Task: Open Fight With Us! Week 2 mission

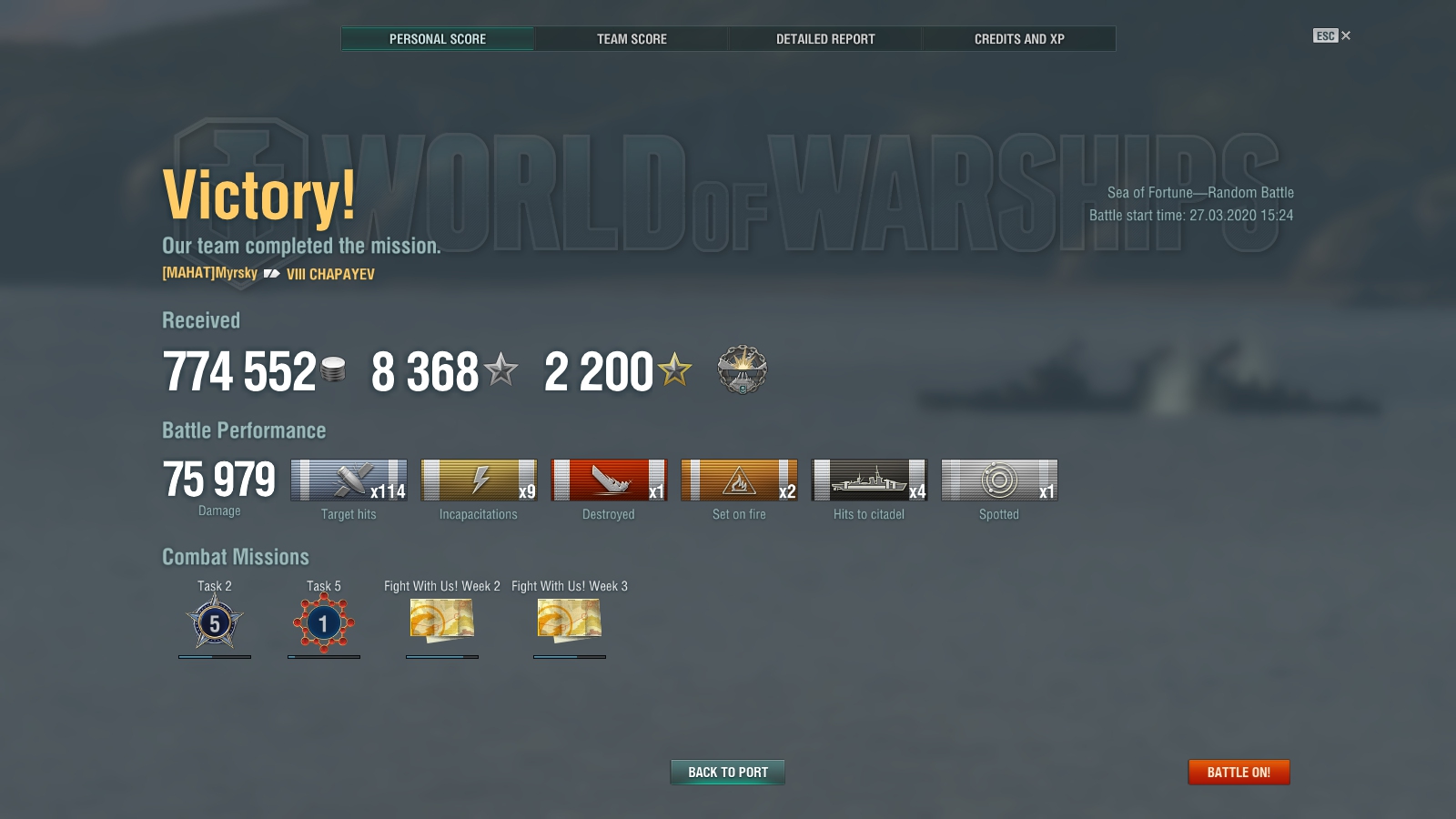Action: [x=442, y=622]
